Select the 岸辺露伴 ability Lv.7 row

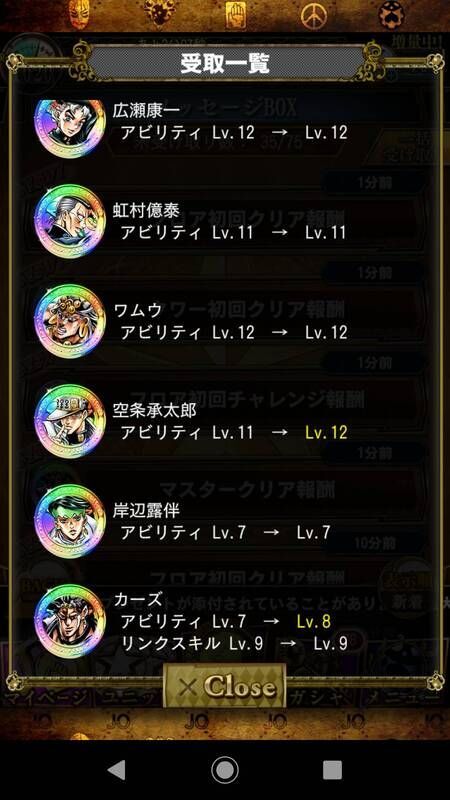pyautogui.click(x=225, y=533)
